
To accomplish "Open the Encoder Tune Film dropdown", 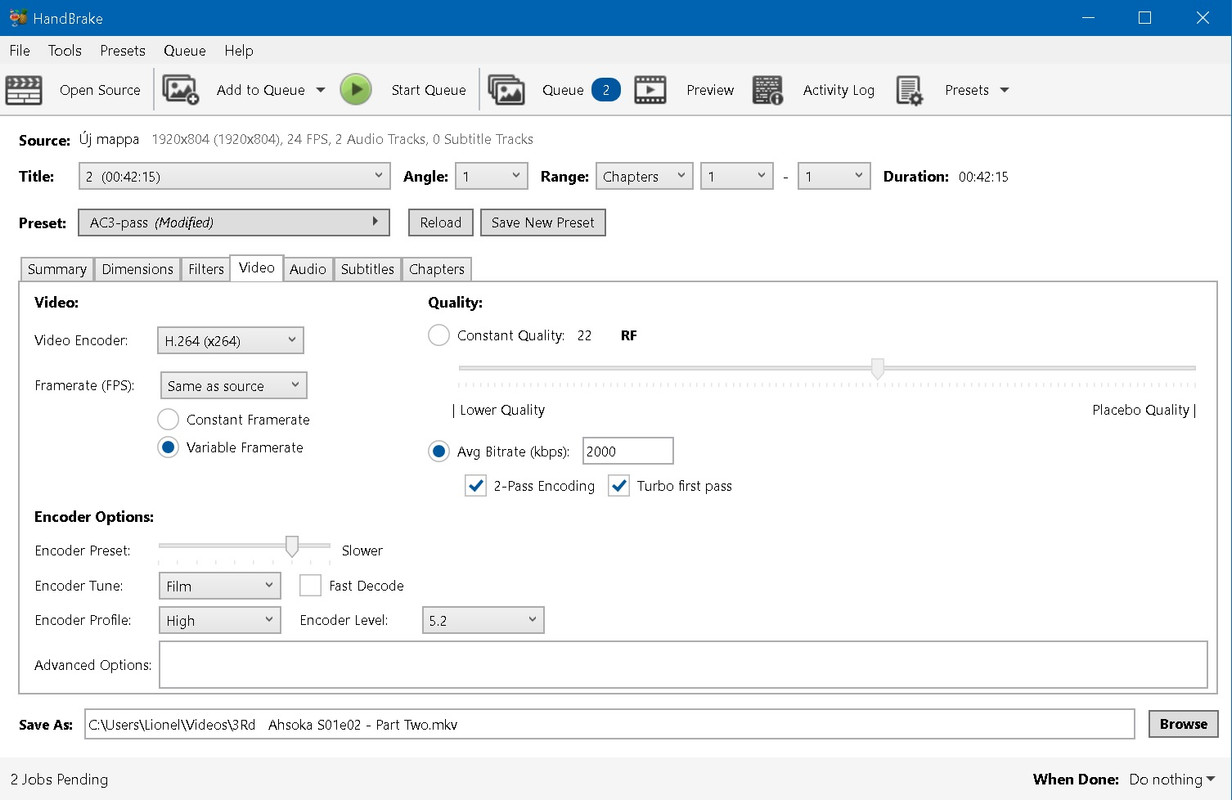I will [219, 586].
